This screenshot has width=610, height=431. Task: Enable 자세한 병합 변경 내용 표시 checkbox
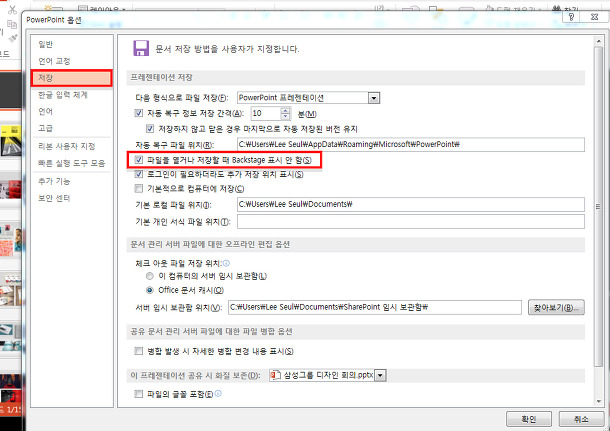(139, 351)
